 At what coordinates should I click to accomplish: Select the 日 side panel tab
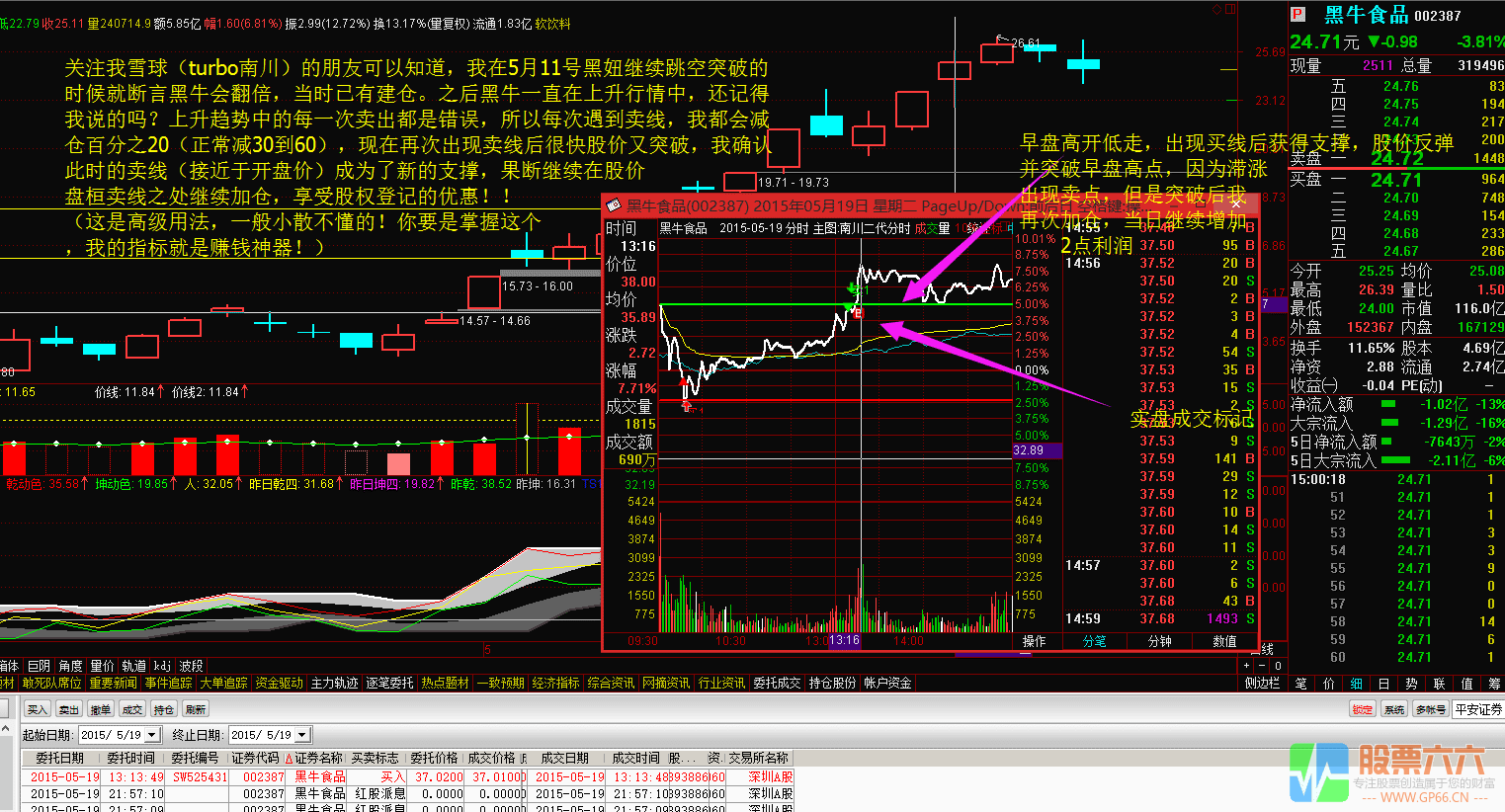(1384, 683)
